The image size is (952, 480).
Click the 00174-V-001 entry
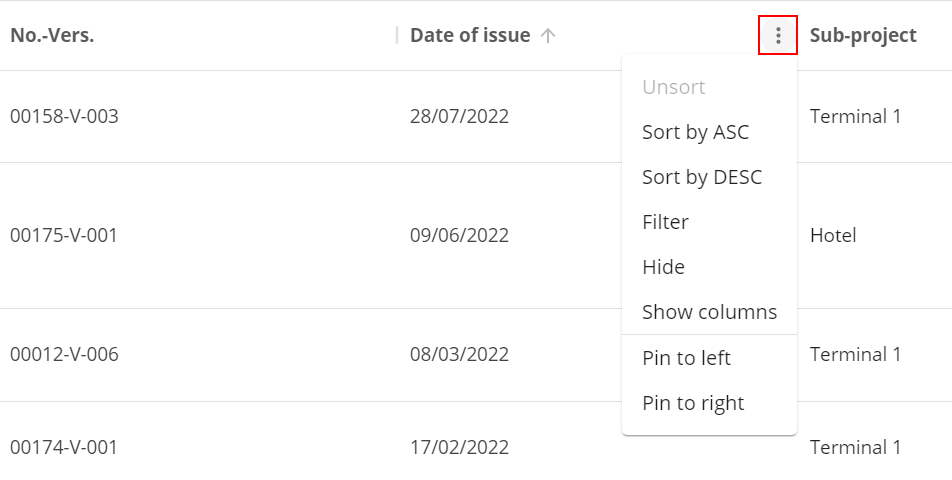pyautogui.click(x=64, y=448)
